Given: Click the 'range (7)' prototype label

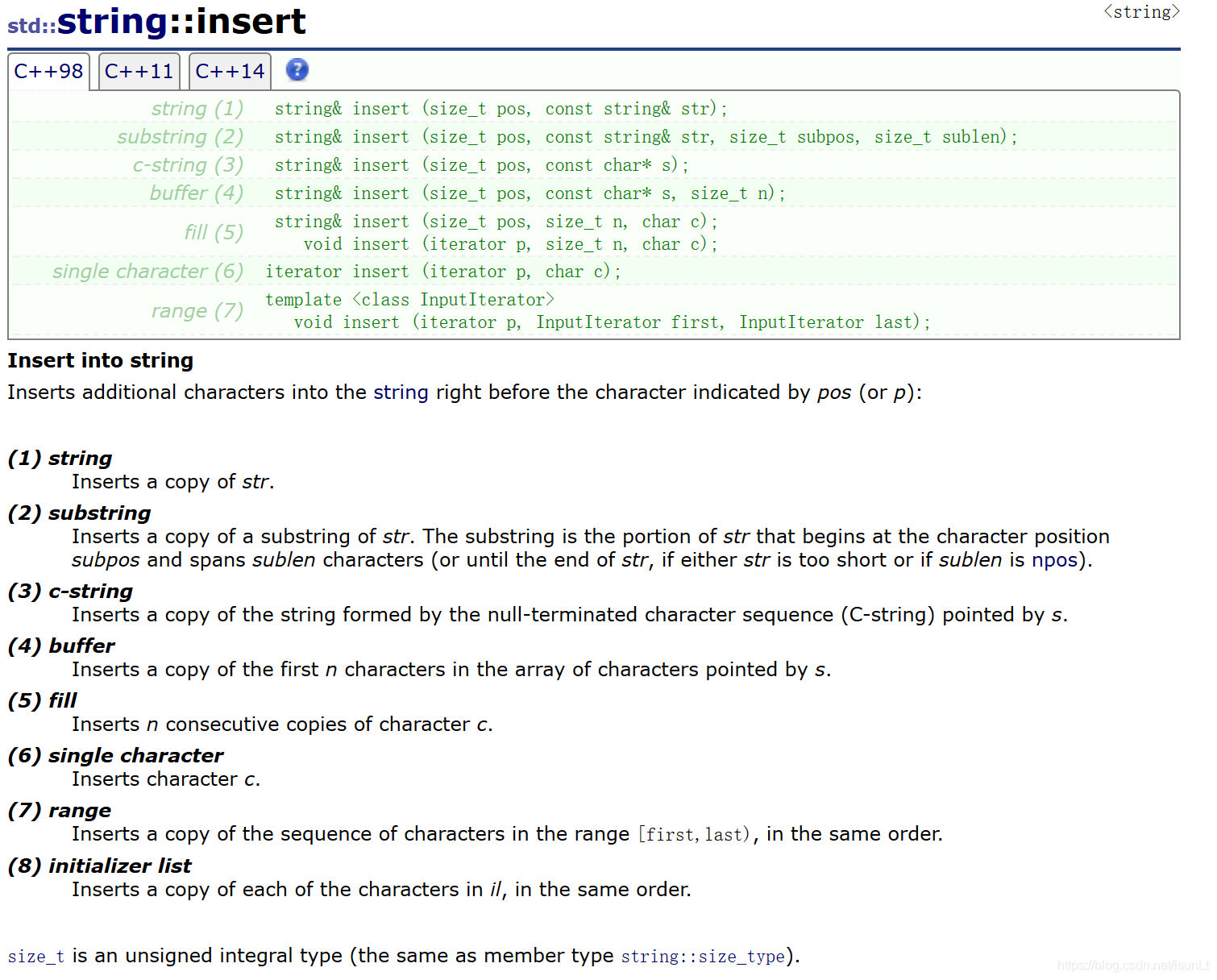Looking at the screenshot, I should pyautogui.click(x=197, y=311).
